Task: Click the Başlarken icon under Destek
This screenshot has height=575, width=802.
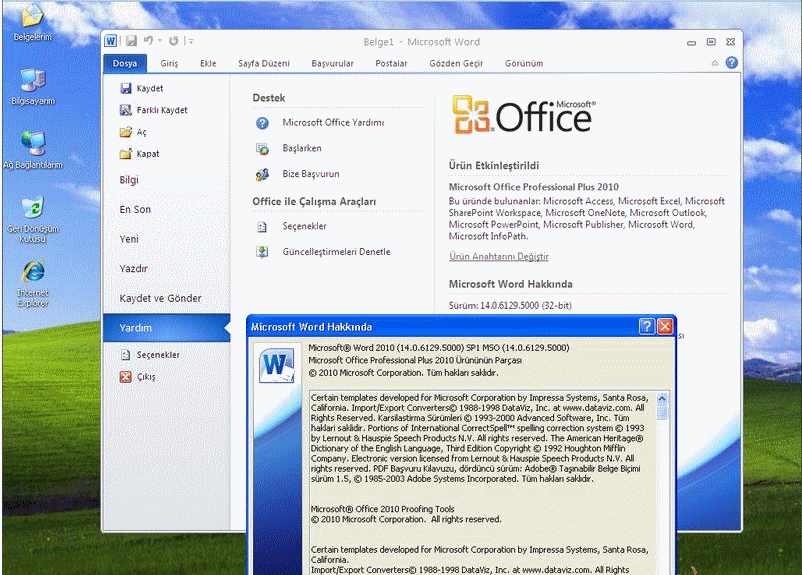Action: tap(262, 148)
